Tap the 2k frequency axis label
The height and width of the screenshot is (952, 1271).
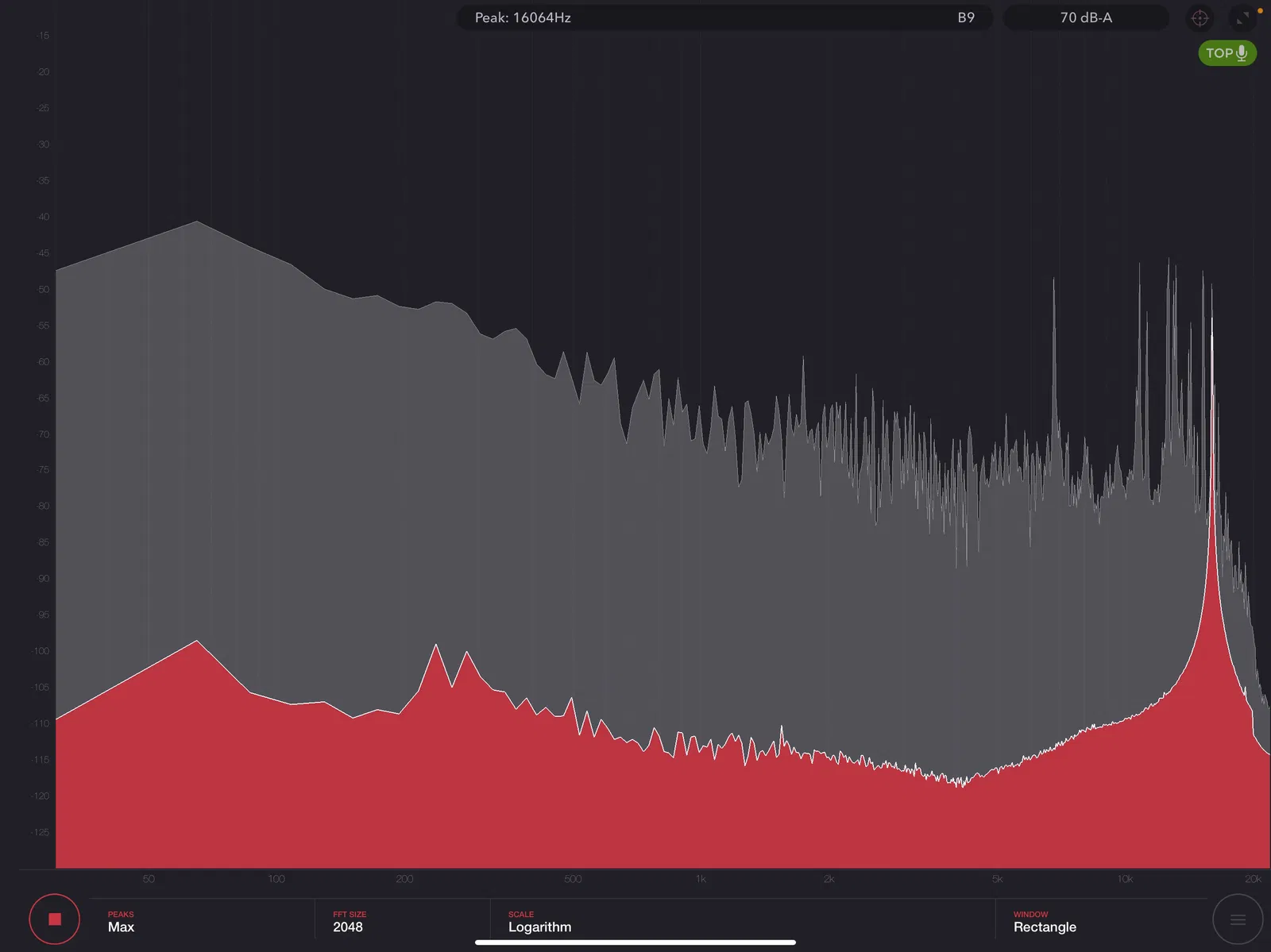click(829, 879)
